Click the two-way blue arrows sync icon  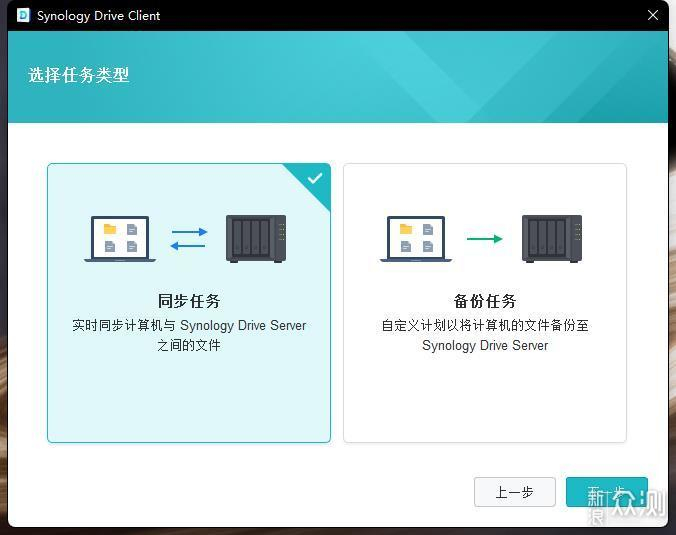(x=189, y=239)
